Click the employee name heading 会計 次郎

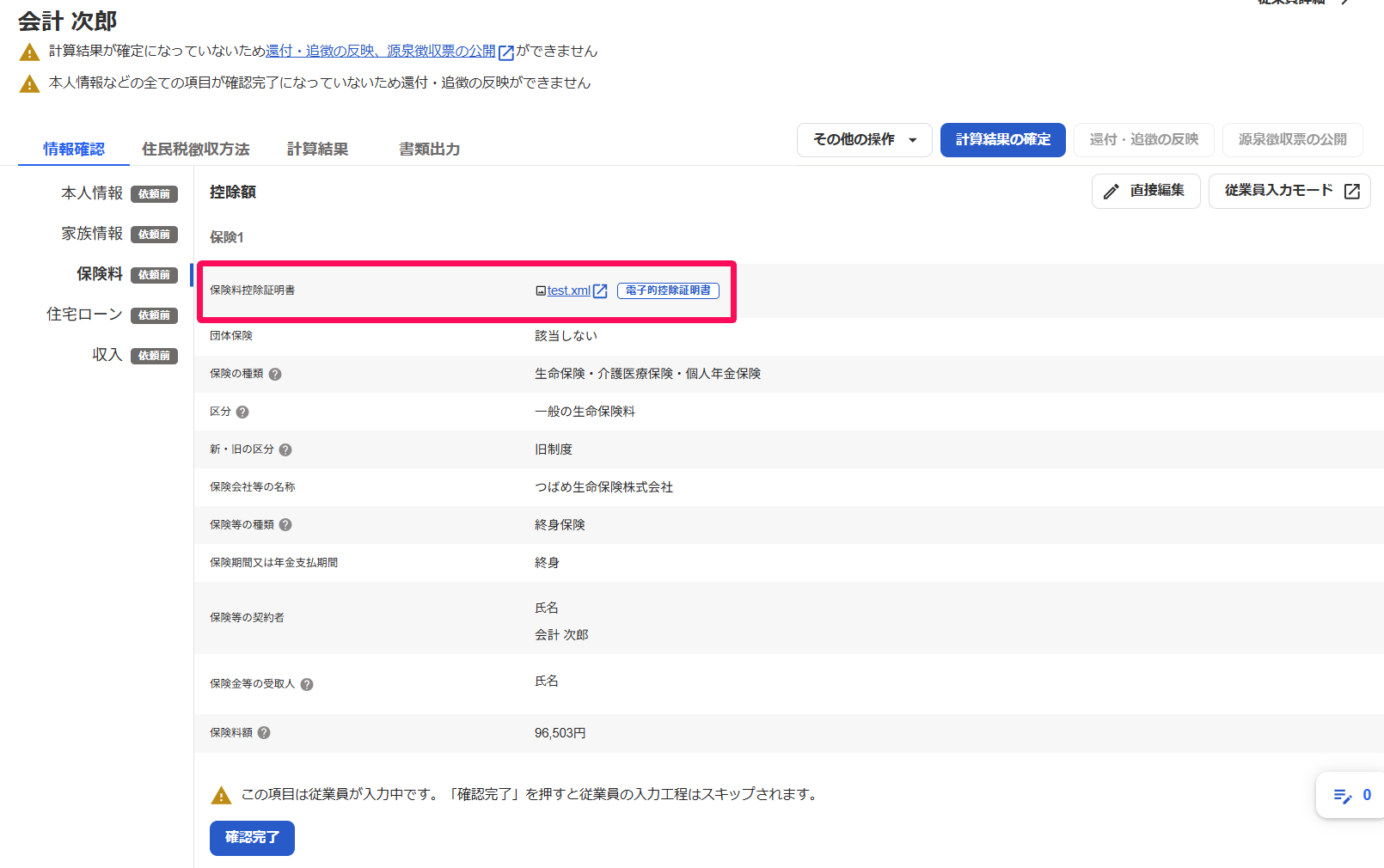pos(67,21)
